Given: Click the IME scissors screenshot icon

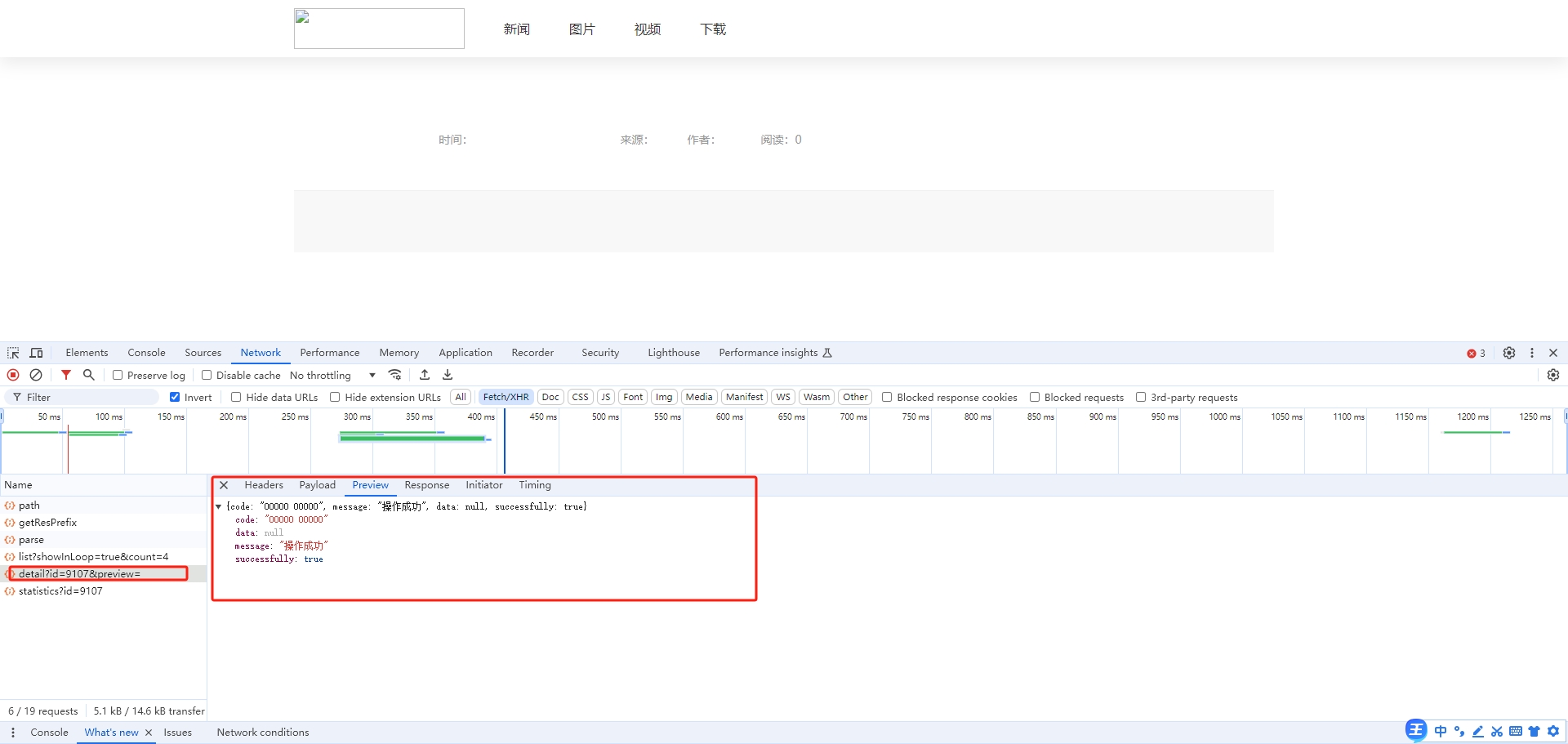Looking at the screenshot, I should [1497, 732].
